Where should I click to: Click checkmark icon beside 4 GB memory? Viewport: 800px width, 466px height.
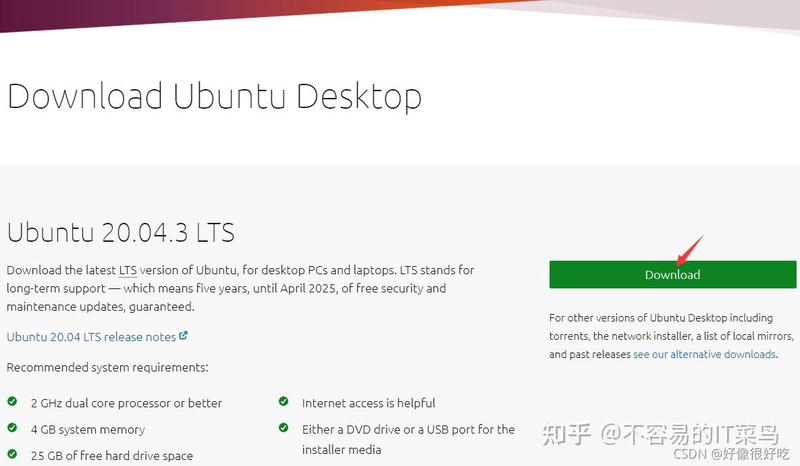(x=12, y=428)
